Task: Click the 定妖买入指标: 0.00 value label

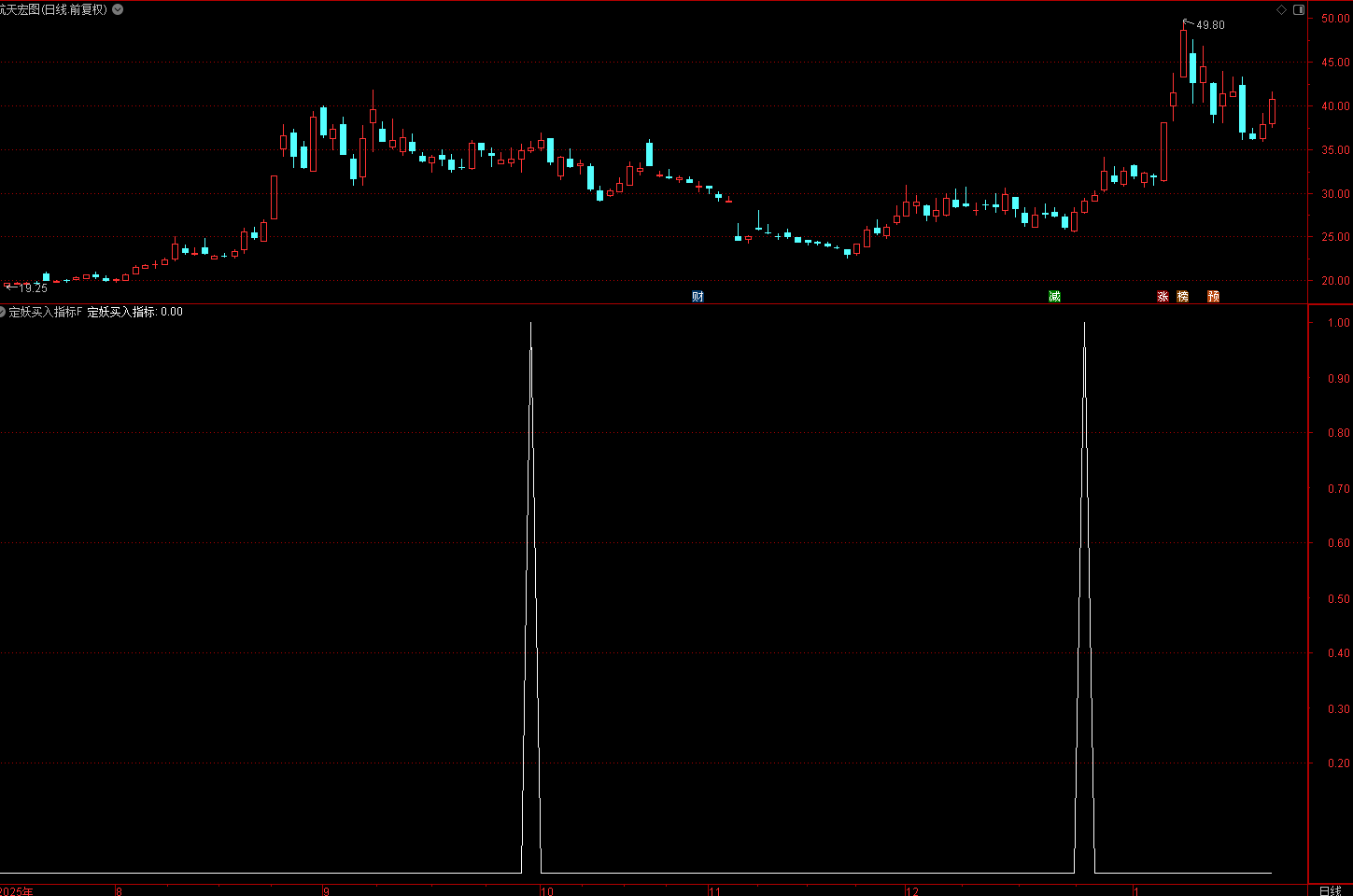Action: [135, 312]
